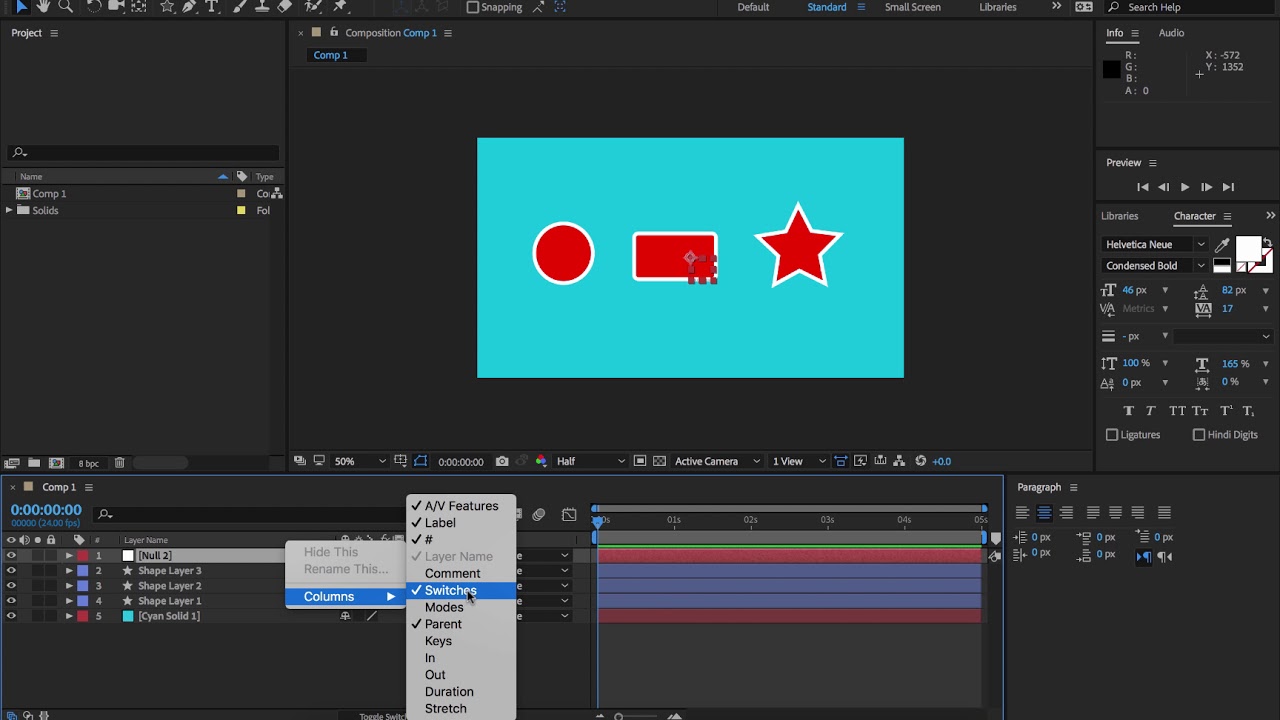
Task: Enable the Snapping checkbox
Action: tap(472, 7)
